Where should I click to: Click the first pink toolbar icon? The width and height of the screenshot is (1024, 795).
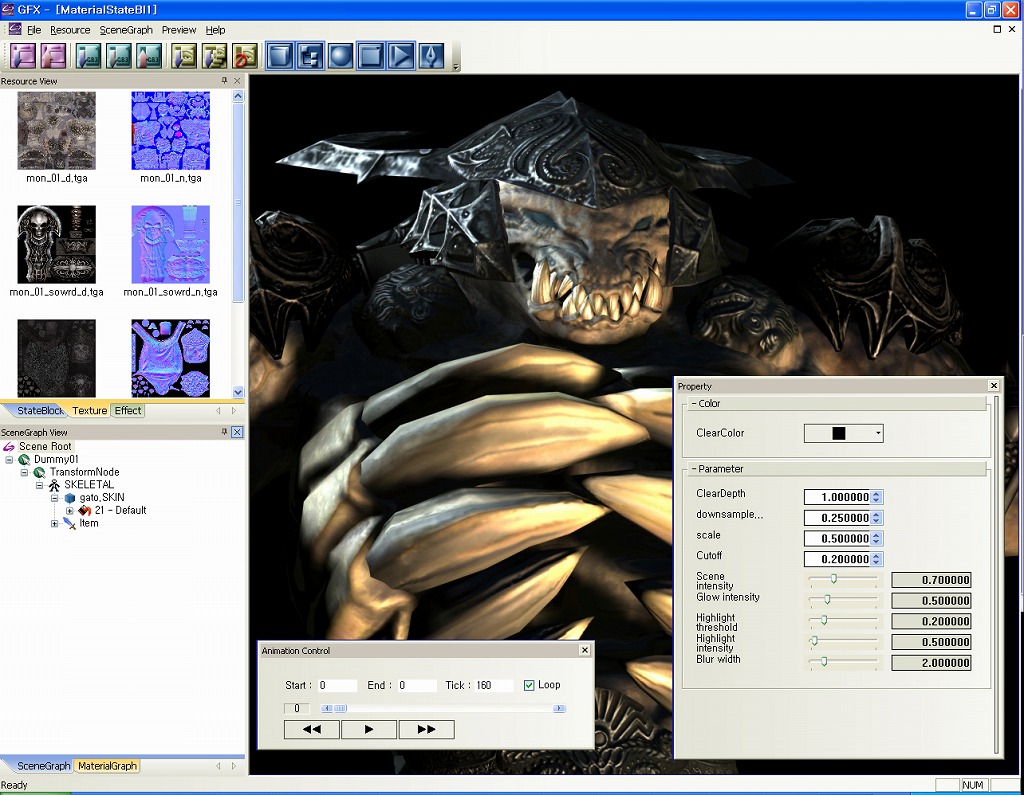tap(23, 56)
